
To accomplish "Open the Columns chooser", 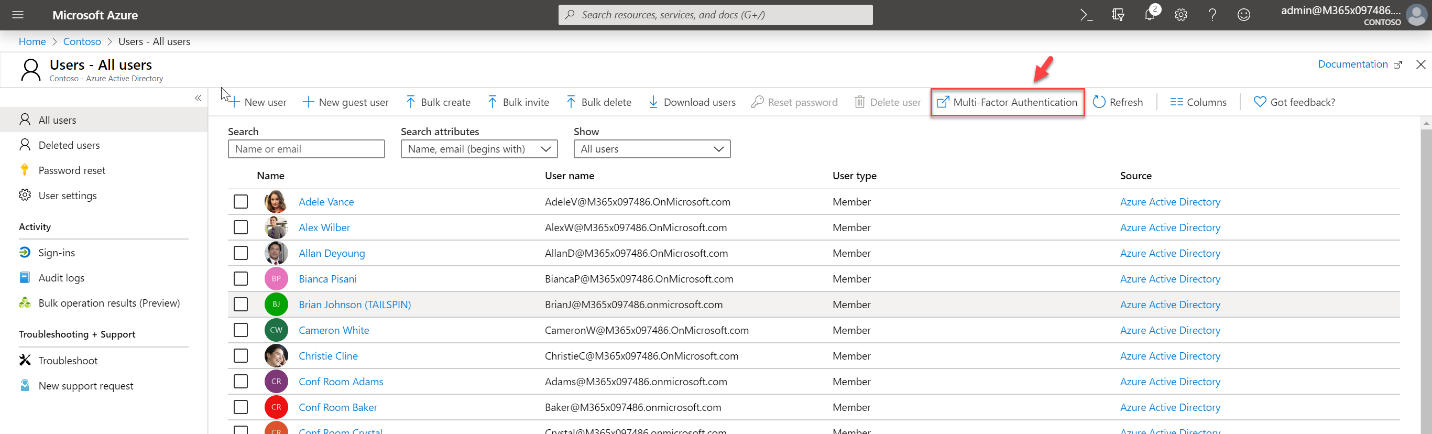I will point(1198,102).
